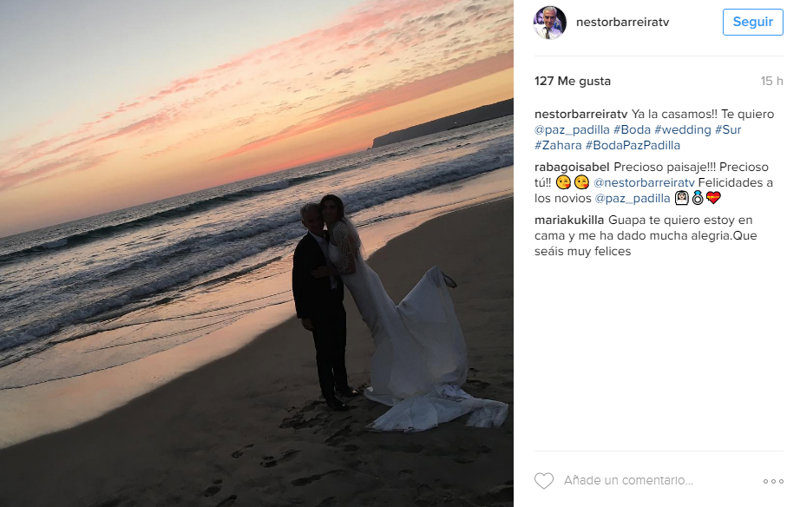Open @paz_padilla mention in the caption
This screenshot has width=800, height=507.
[x=571, y=130]
